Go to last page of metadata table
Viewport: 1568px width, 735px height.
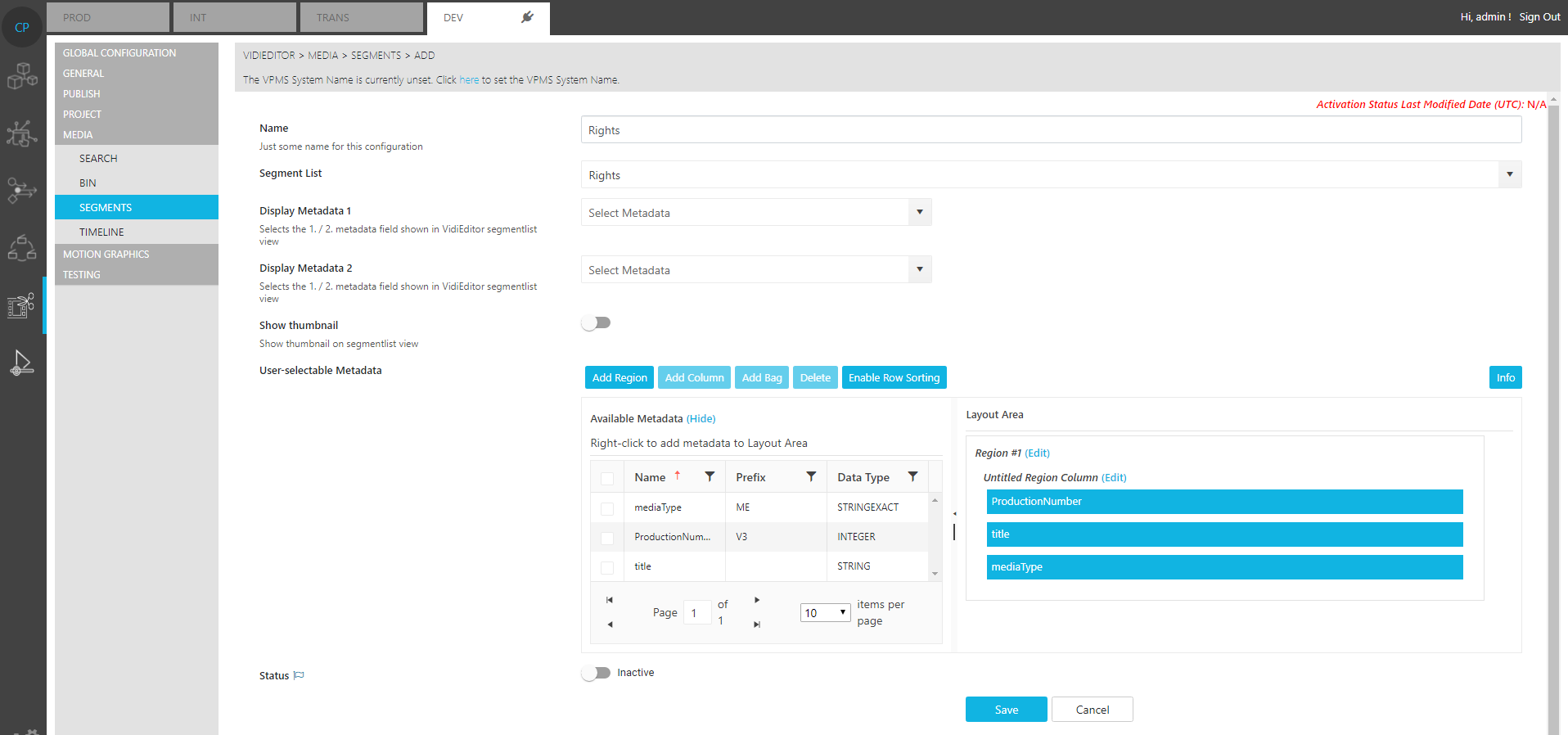tap(757, 625)
